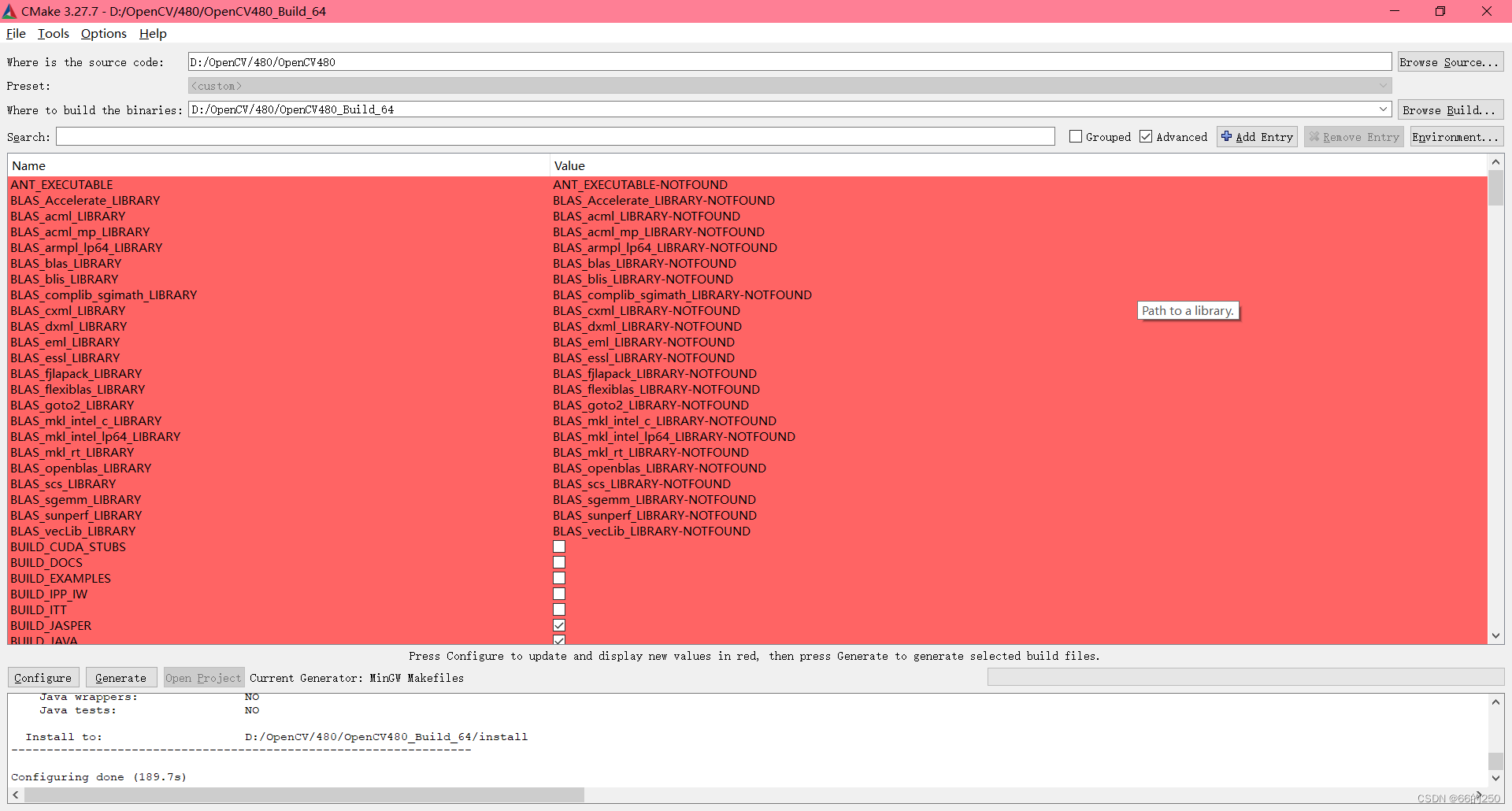Image resolution: width=1512 pixels, height=811 pixels.
Task: Enable the BUILD_DOCS checkbox
Action: click(559, 562)
